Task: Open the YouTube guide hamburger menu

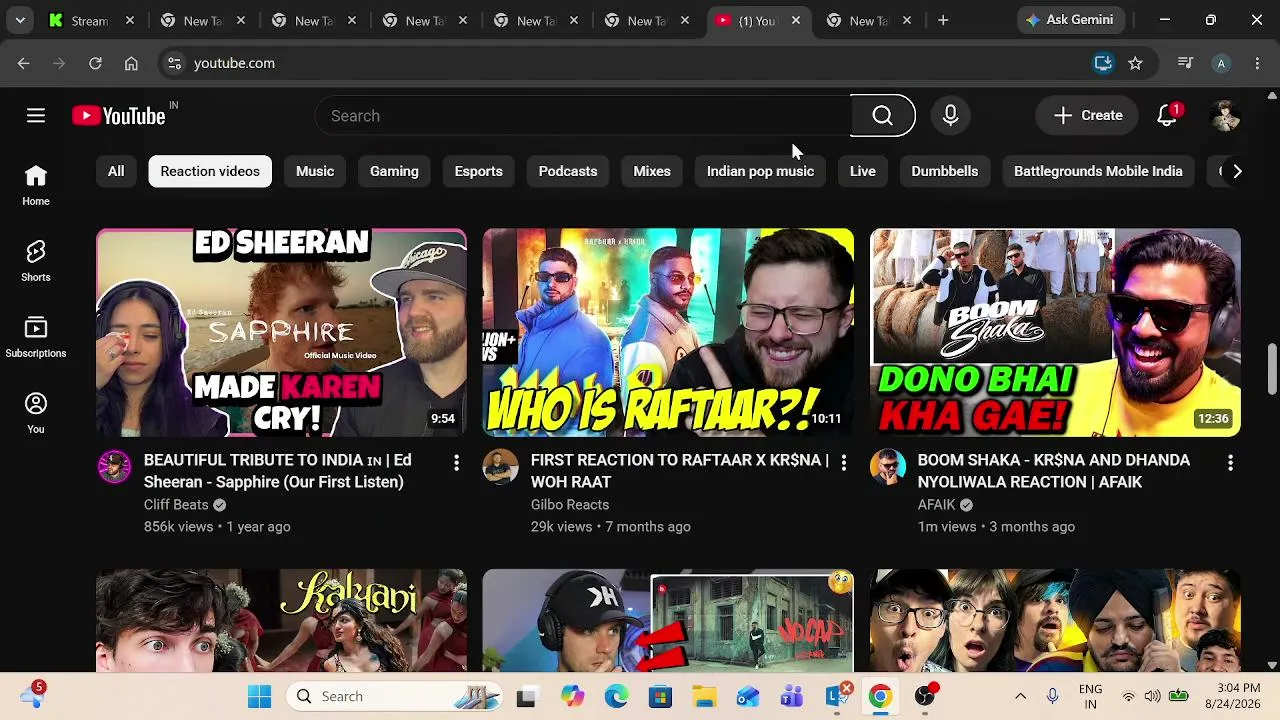Action: coord(36,116)
